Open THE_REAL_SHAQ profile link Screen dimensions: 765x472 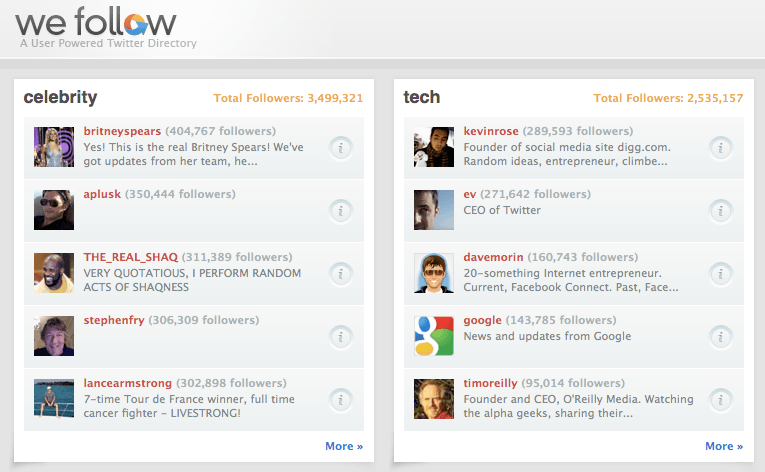[x=131, y=257]
